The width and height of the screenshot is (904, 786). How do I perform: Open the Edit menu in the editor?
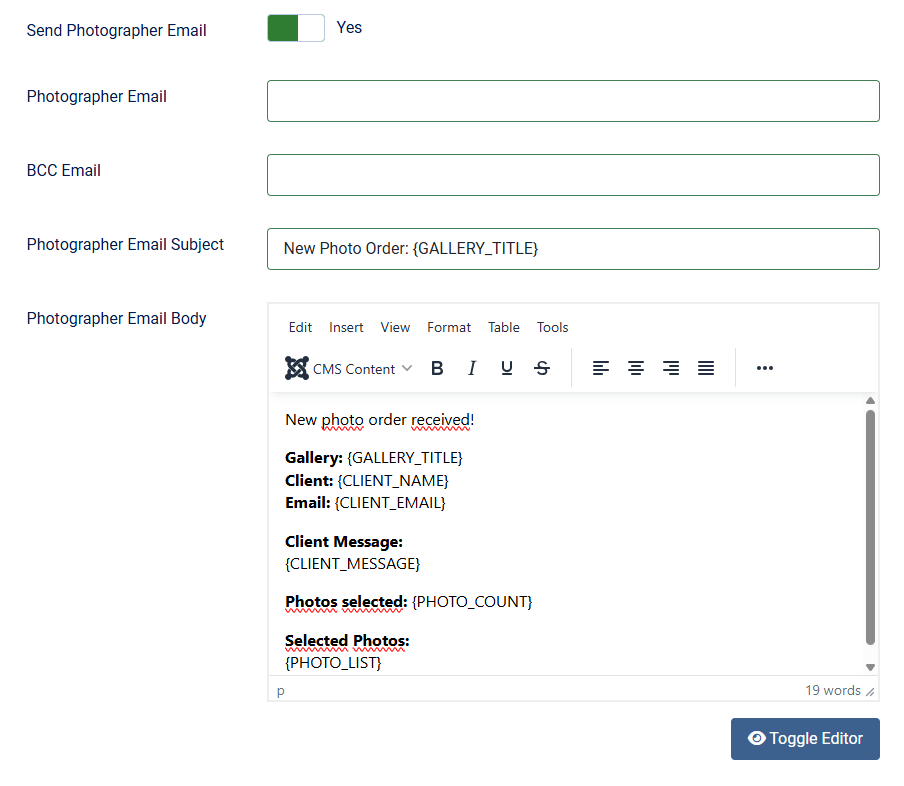click(x=300, y=327)
